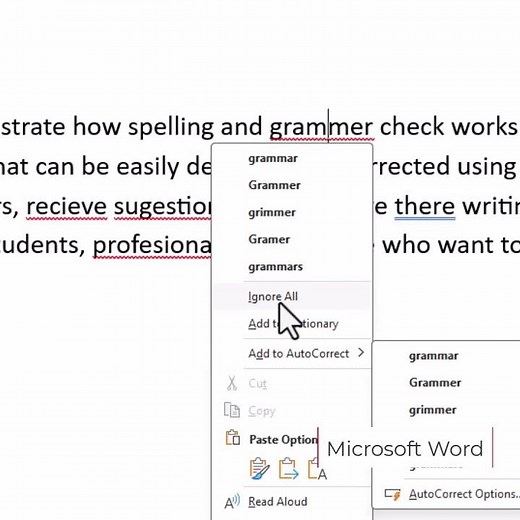
Task: Click the word 'spelling' in the document
Action: click(171, 128)
